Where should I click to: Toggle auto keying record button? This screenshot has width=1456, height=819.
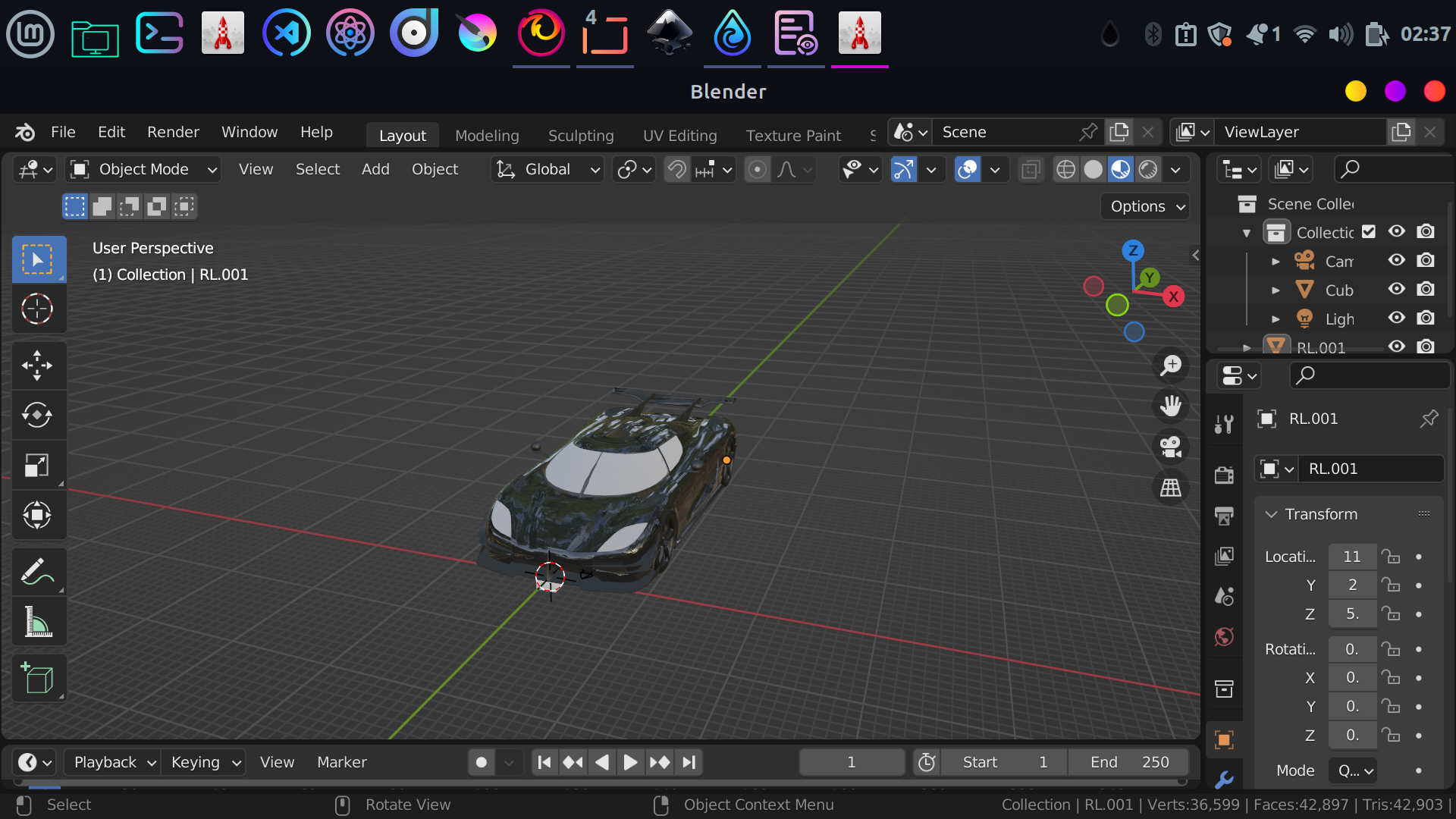(x=482, y=762)
